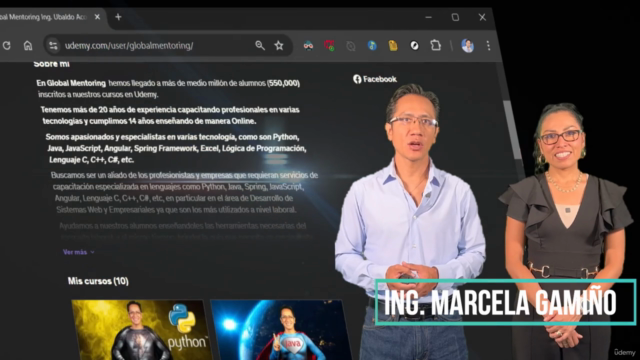This screenshot has height=360, width=640.
Task: Open the white circular compass extension icon
Action: 414,45
